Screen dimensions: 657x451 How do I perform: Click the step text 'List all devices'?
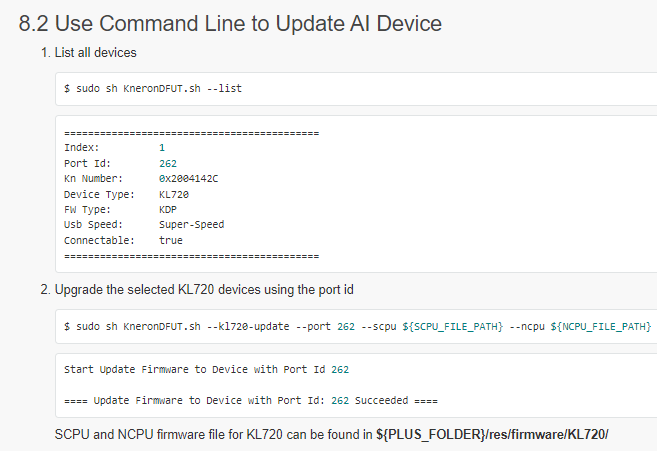pyautogui.click(x=96, y=52)
